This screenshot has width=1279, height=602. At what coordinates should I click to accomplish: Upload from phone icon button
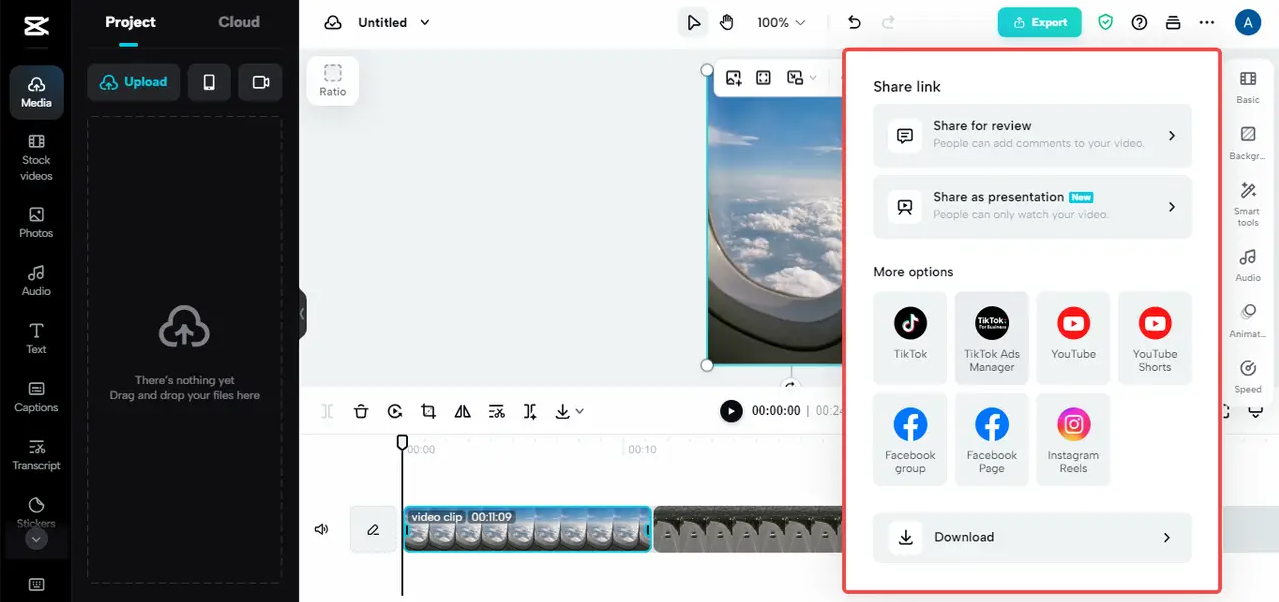pos(209,82)
